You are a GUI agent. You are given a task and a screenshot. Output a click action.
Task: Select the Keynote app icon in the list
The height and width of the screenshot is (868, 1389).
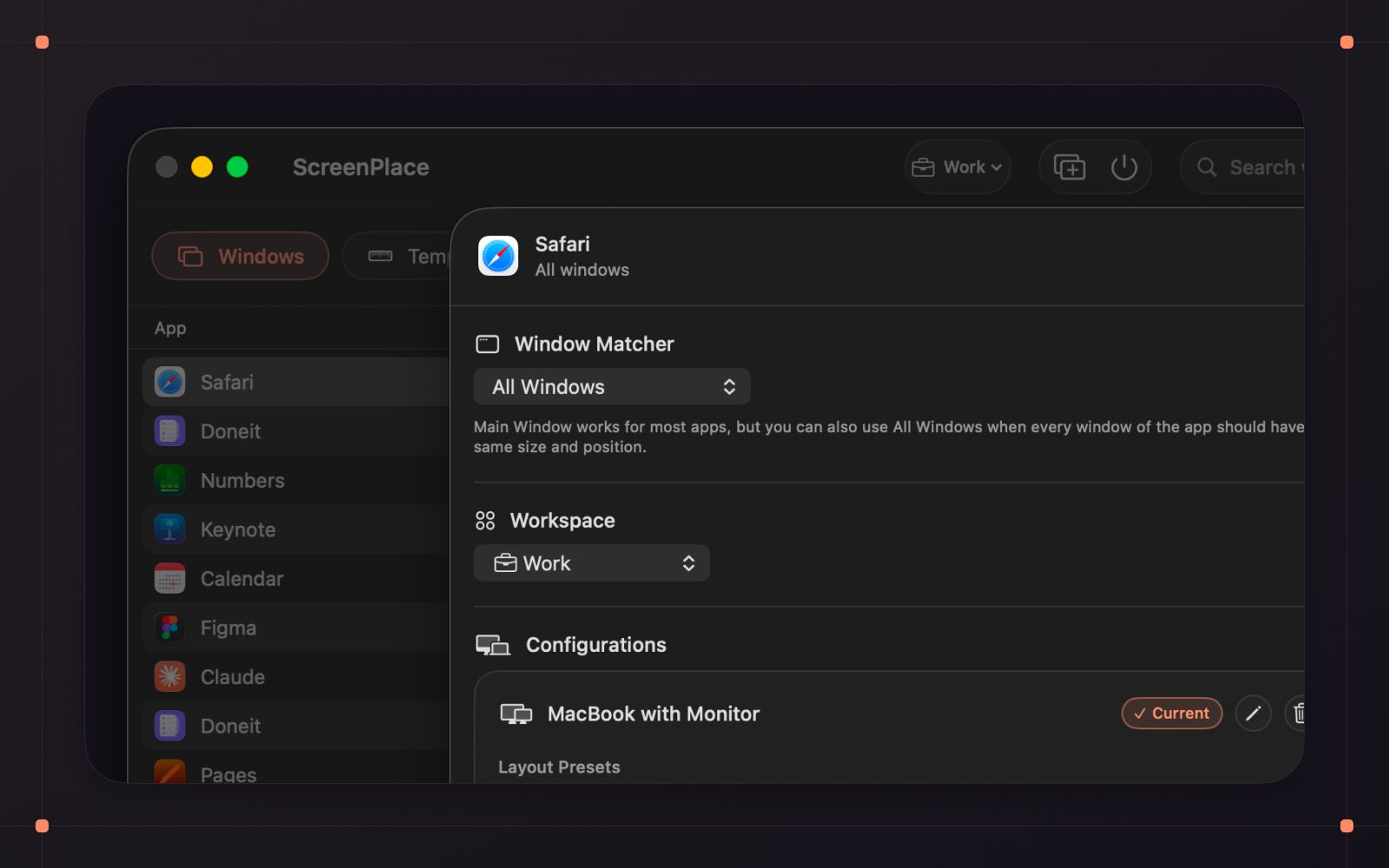[170, 529]
